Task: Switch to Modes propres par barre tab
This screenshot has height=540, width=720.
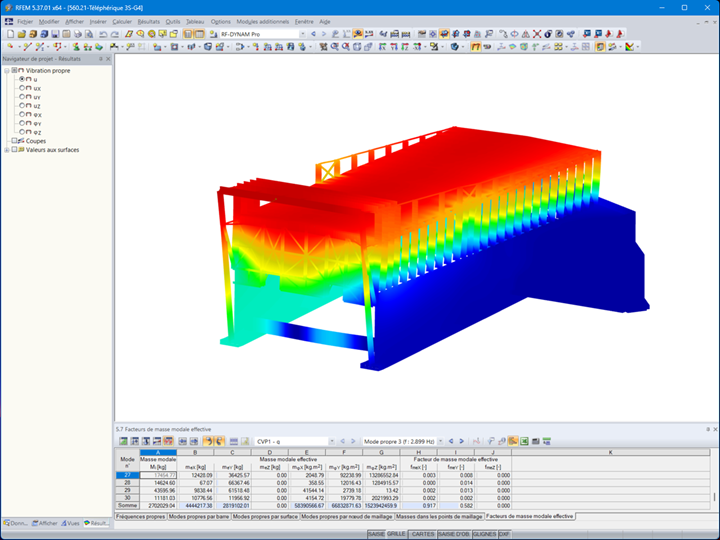Action: click(x=199, y=517)
